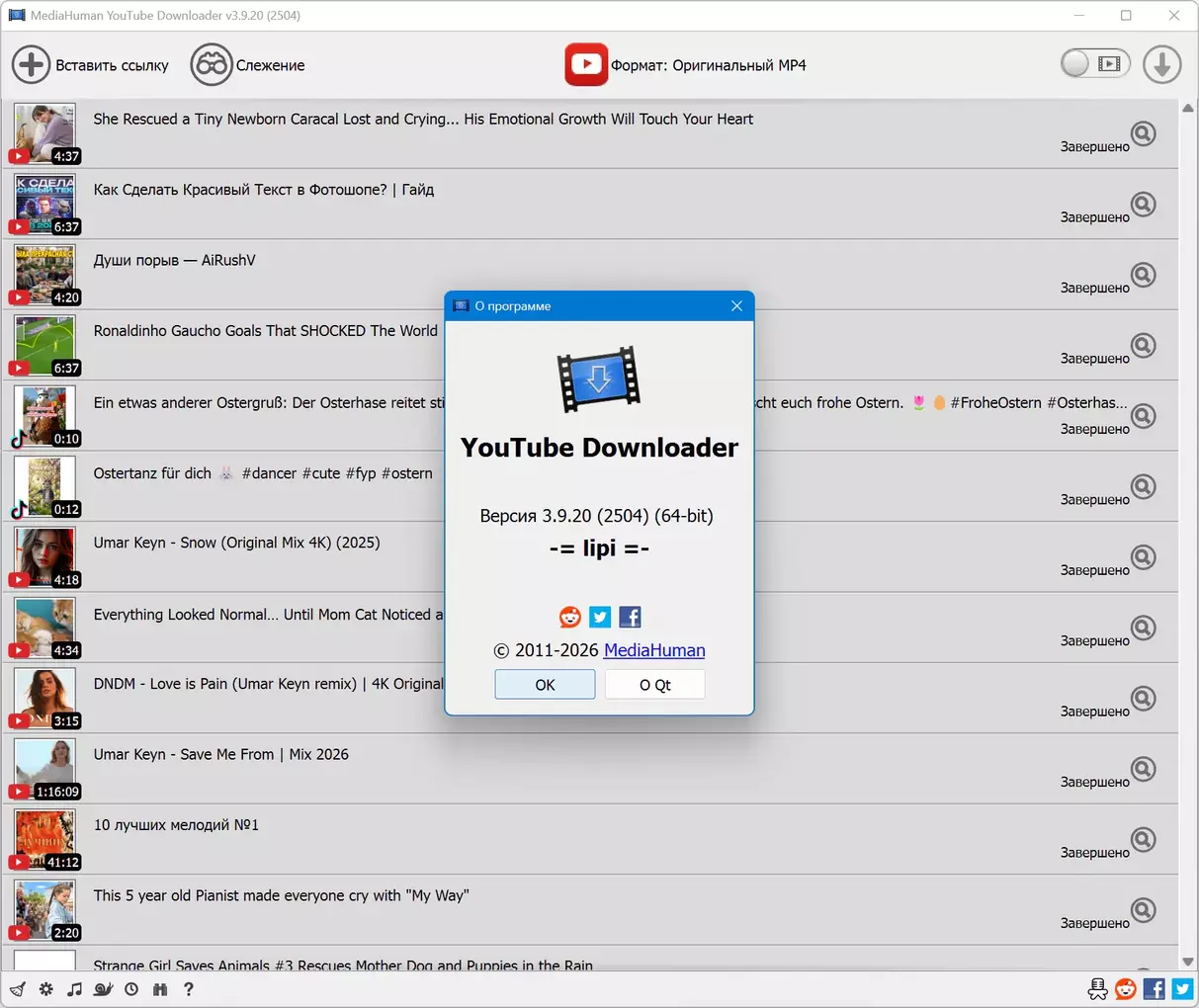Click the binoculars search icon at bottom
1199x1008 pixels.
[160, 988]
